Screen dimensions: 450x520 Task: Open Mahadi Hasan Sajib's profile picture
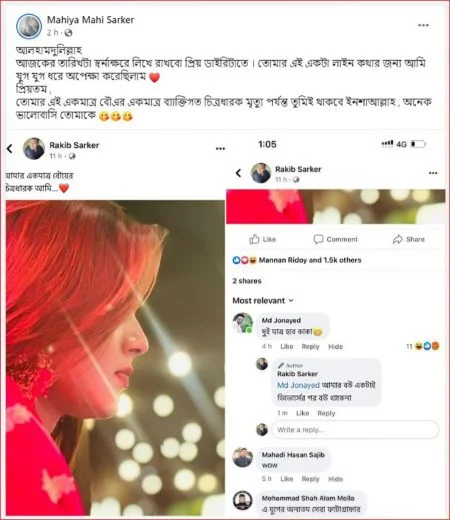point(243,458)
